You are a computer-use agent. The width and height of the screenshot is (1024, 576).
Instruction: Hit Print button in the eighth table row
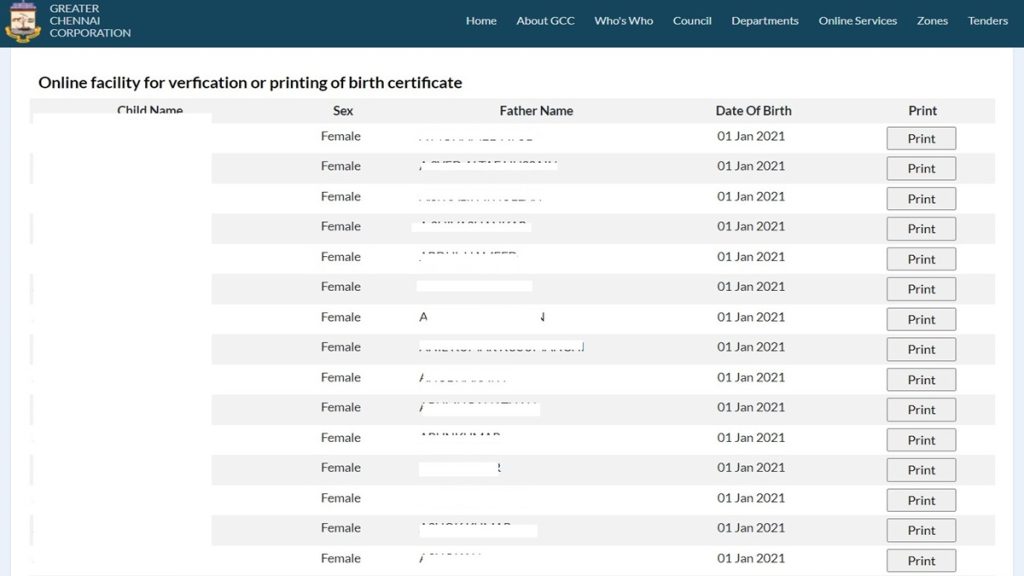coord(921,349)
